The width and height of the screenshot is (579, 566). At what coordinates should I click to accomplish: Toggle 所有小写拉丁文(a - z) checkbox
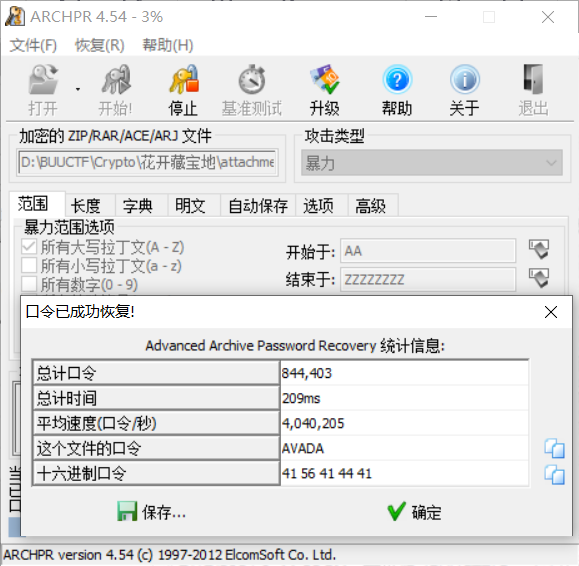[x=29, y=265]
